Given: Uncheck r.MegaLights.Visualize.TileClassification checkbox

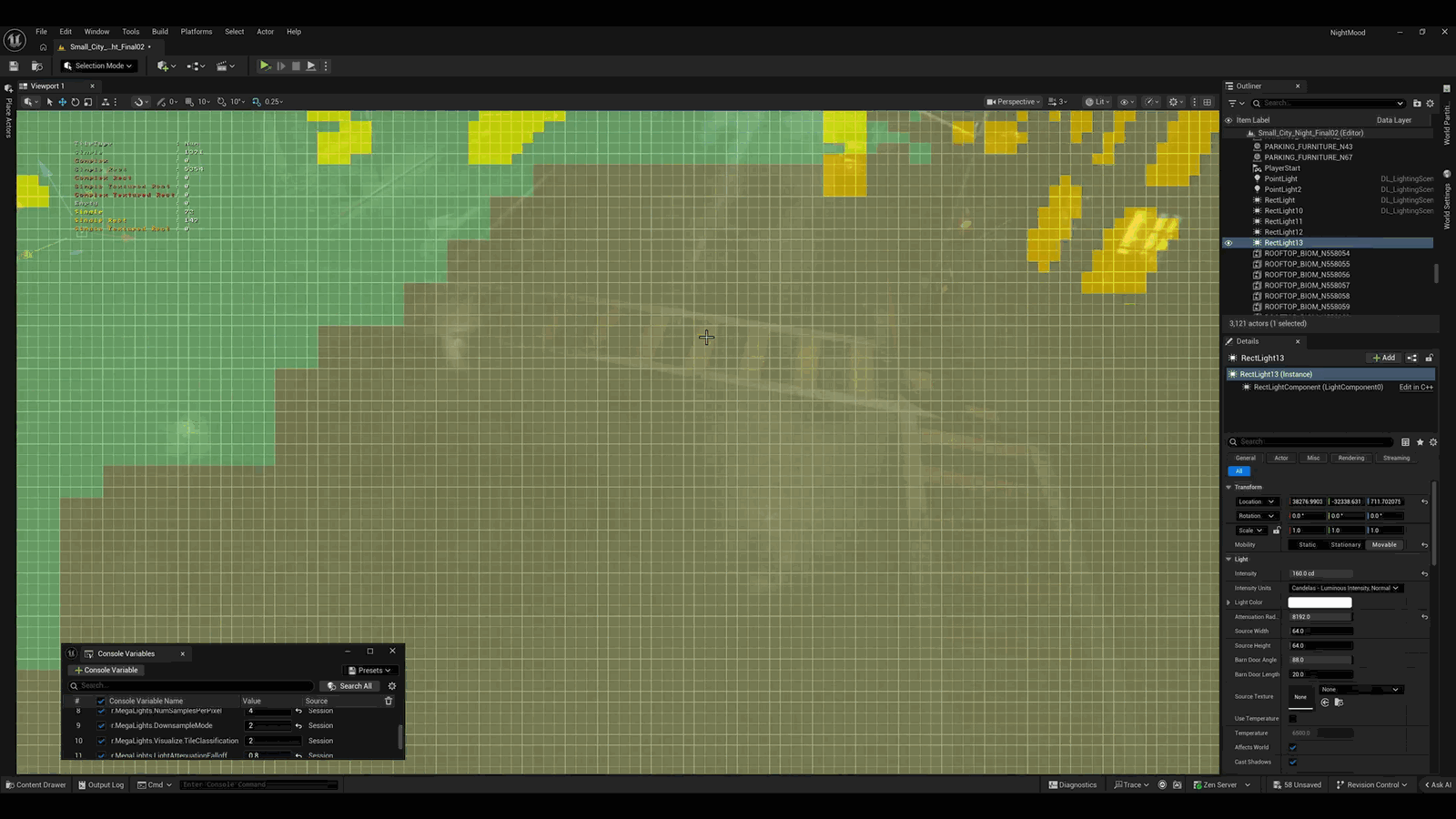Looking at the screenshot, I should [101, 741].
